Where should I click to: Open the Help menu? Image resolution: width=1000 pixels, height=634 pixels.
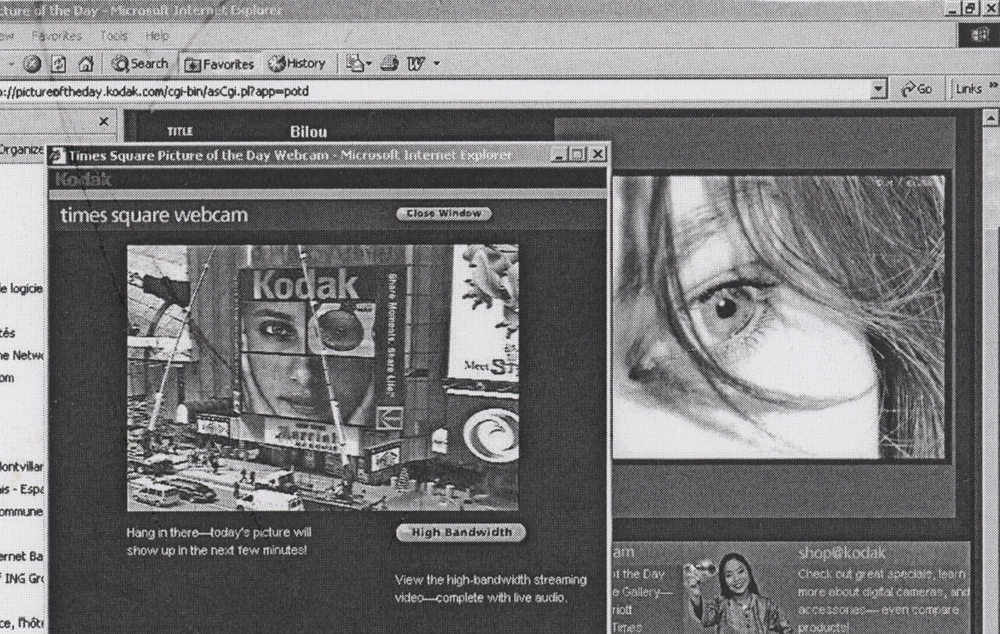[x=157, y=36]
